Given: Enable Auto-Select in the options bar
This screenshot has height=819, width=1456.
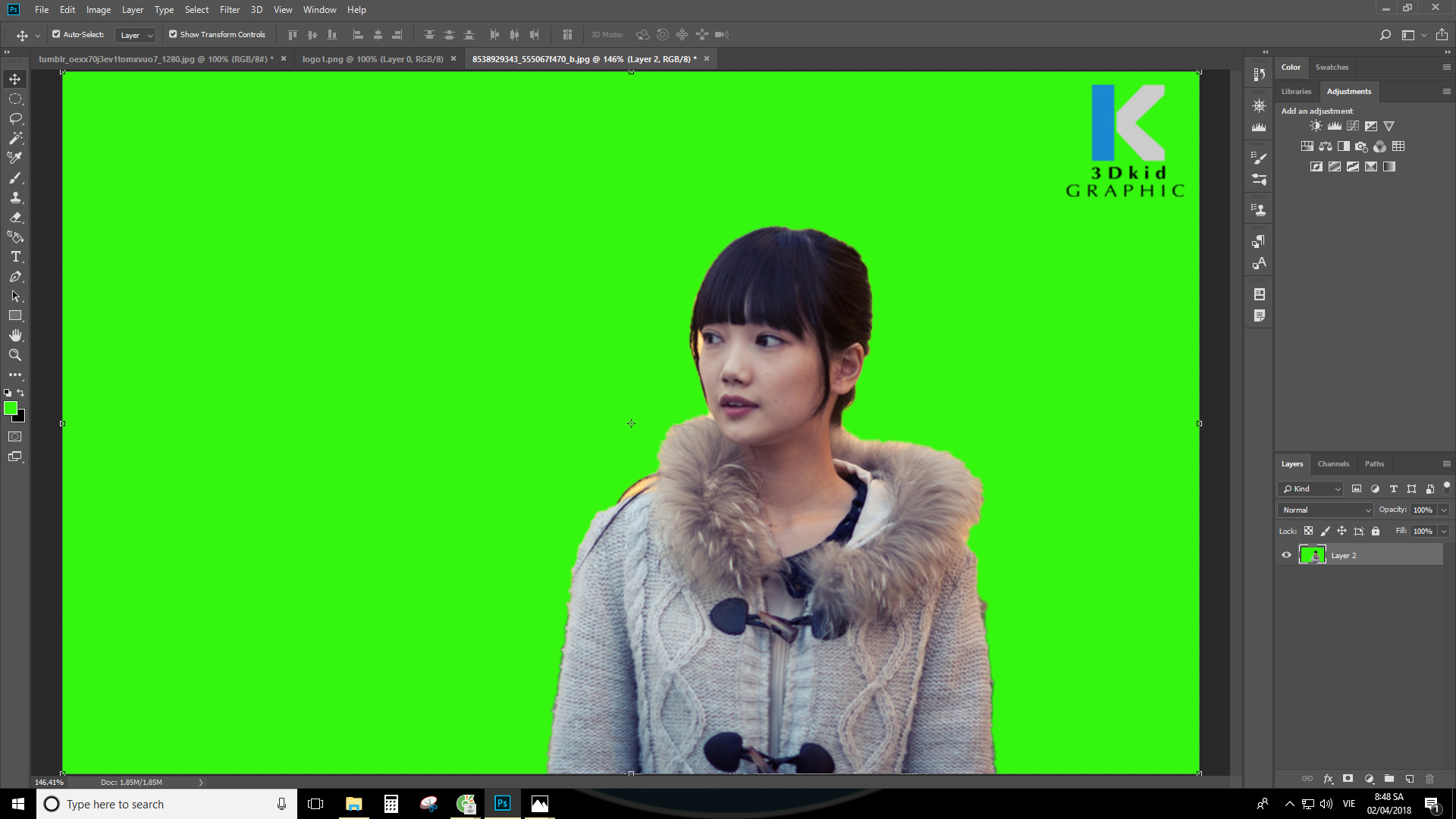Looking at the screenshot, I should 55,34.
